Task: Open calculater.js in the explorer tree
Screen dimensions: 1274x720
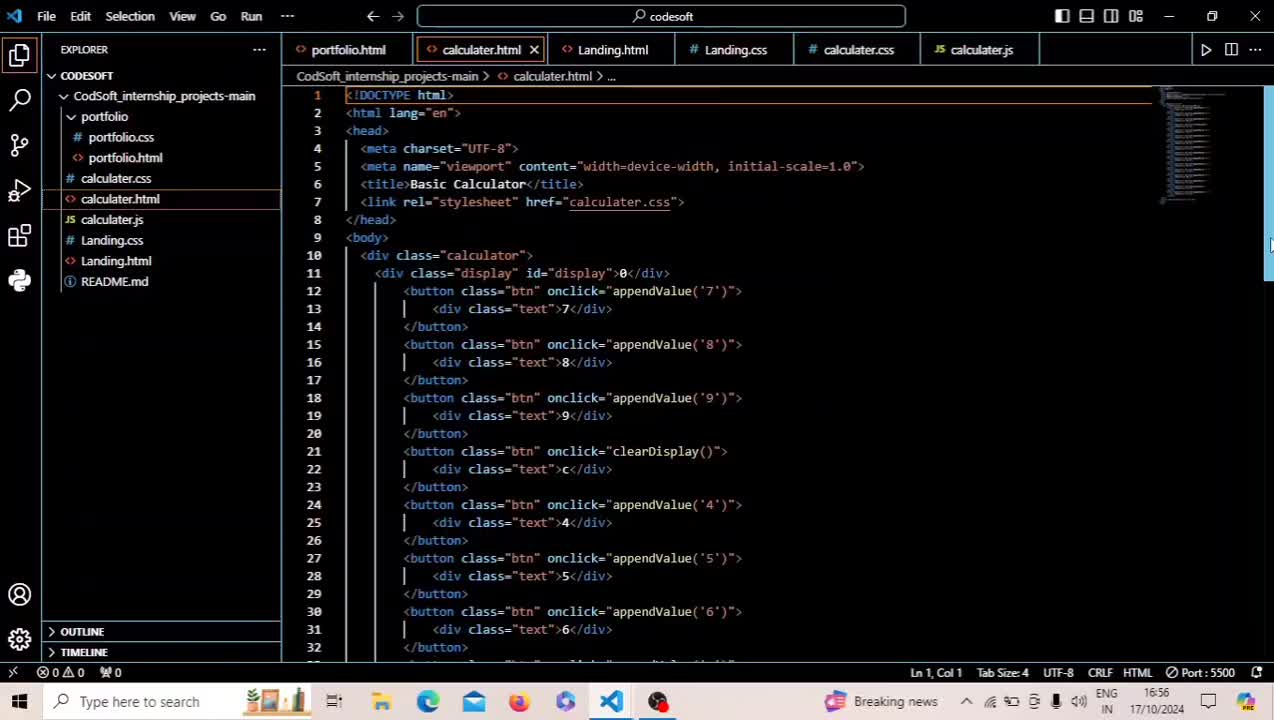Action: tap(160, 219)
